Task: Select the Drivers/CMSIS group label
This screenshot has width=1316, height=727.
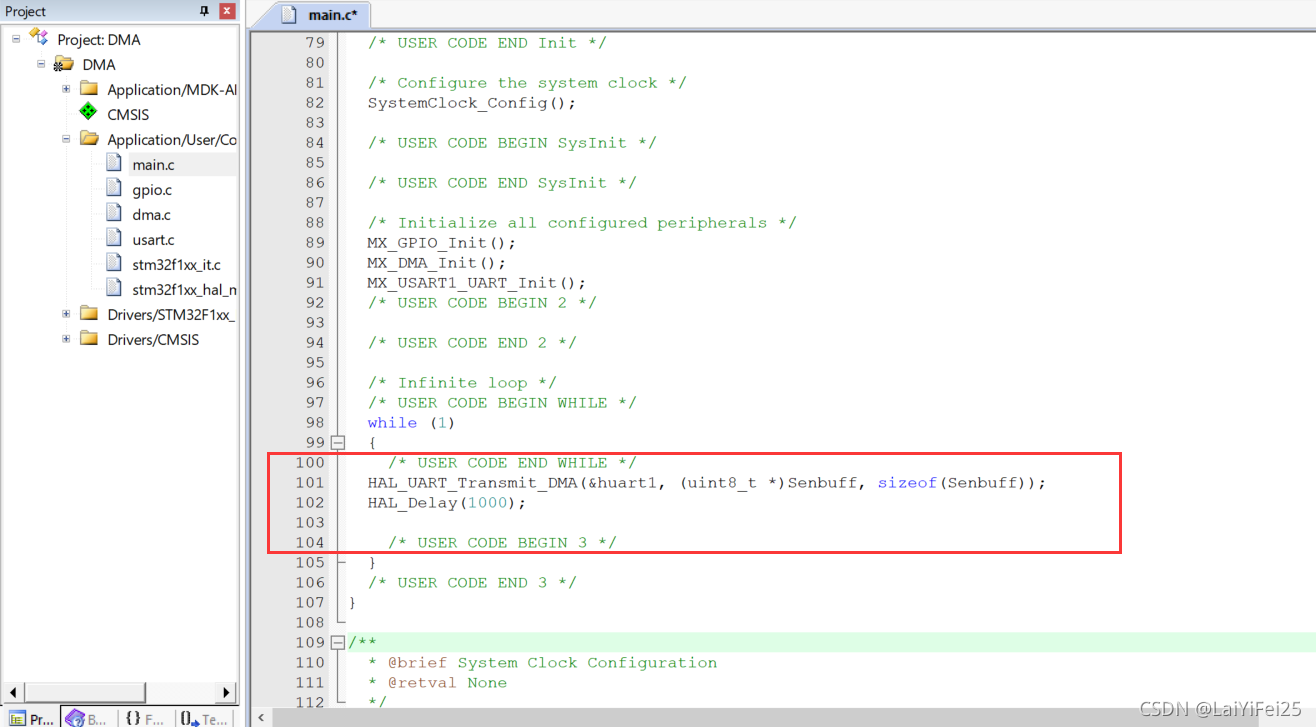Action: point(153,339)
